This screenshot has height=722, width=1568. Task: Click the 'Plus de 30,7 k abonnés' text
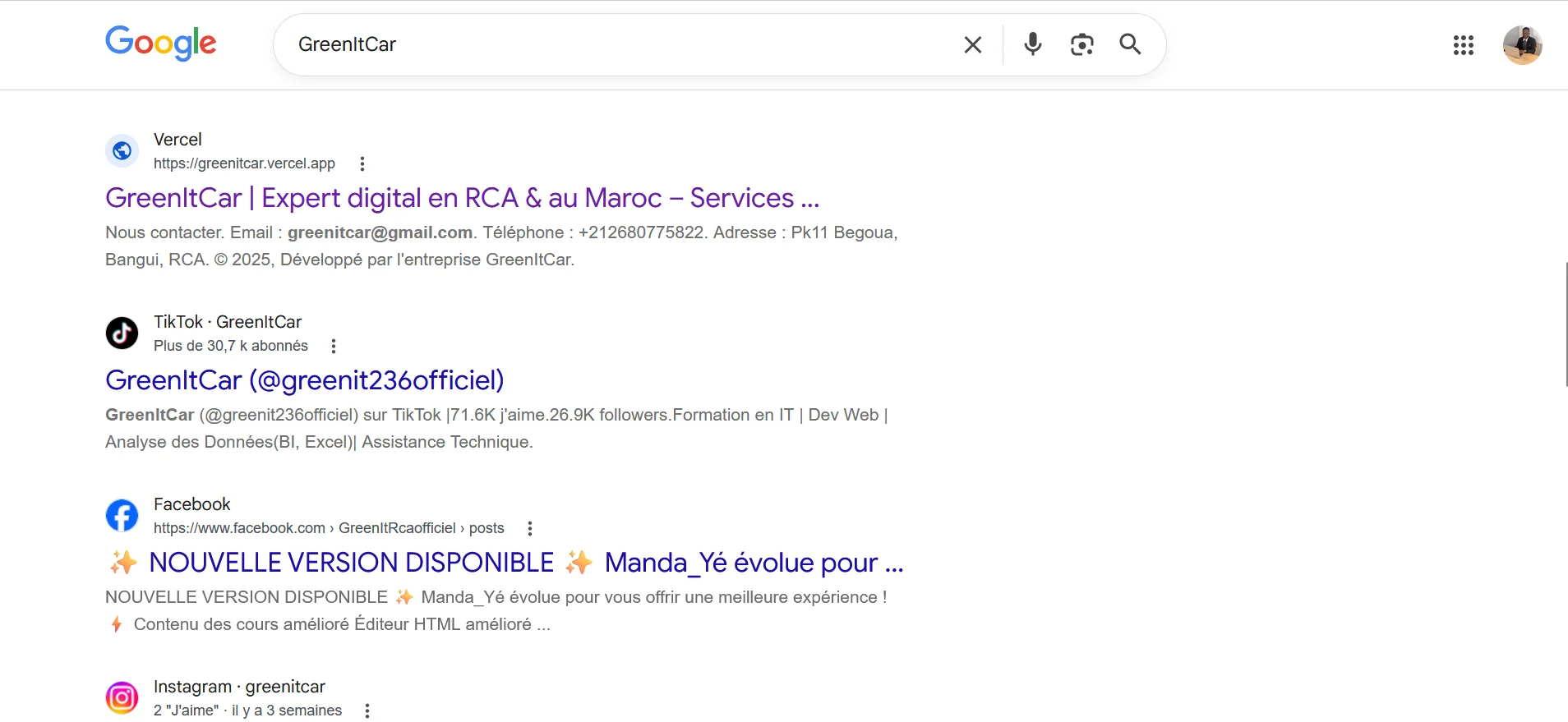231,346
